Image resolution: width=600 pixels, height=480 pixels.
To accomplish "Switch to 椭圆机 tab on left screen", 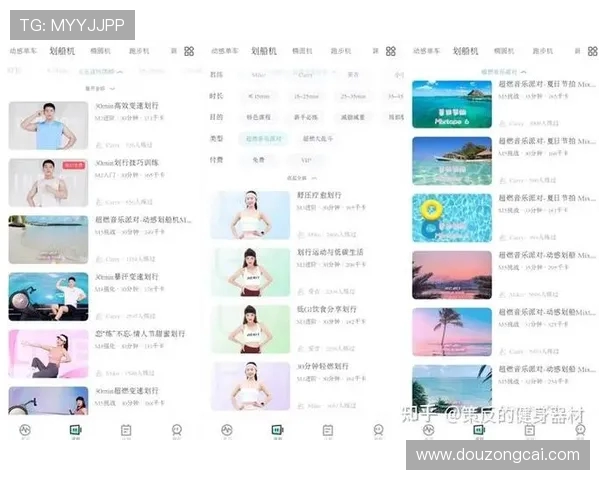I will point(101,51).
